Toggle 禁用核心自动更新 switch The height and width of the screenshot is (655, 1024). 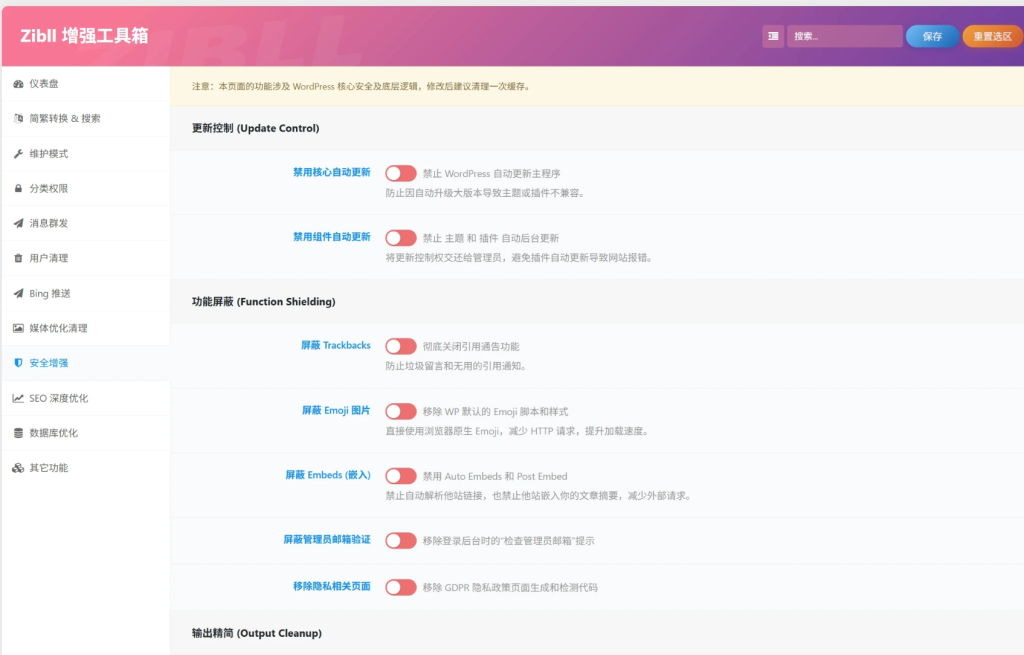coord(400,173)
